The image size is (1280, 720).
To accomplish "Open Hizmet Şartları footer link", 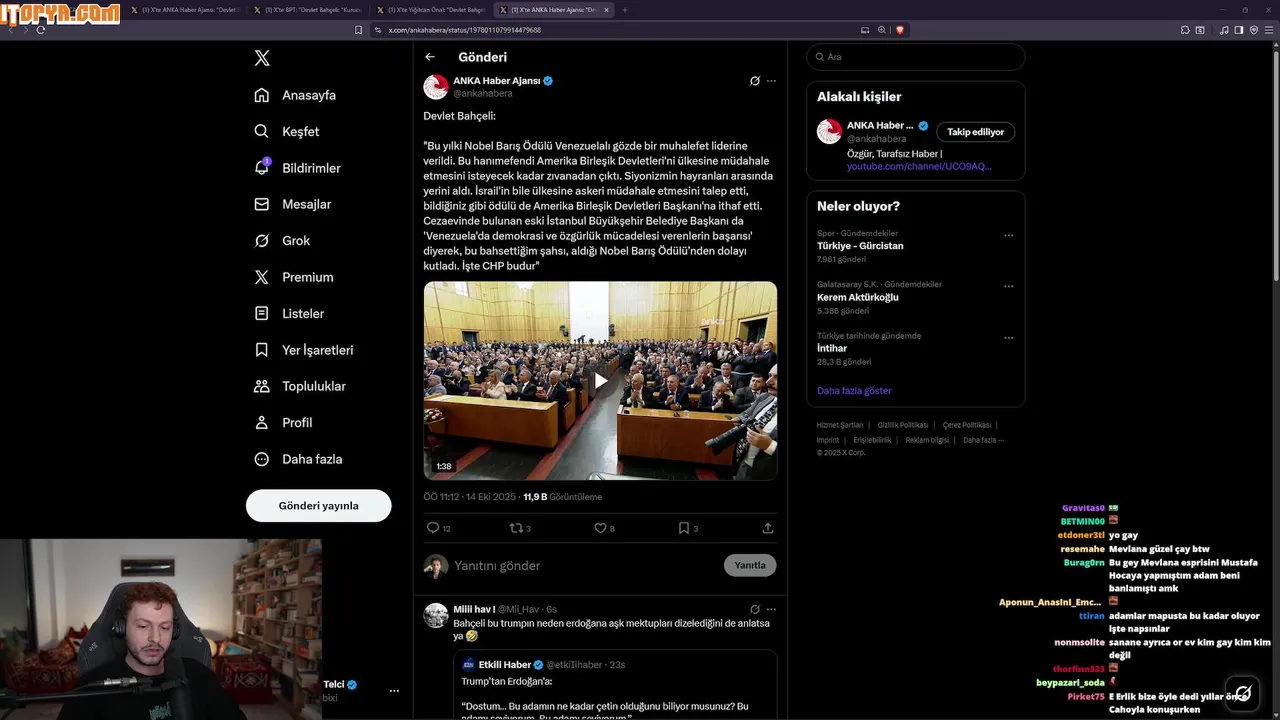I will (x=840, y=425).
